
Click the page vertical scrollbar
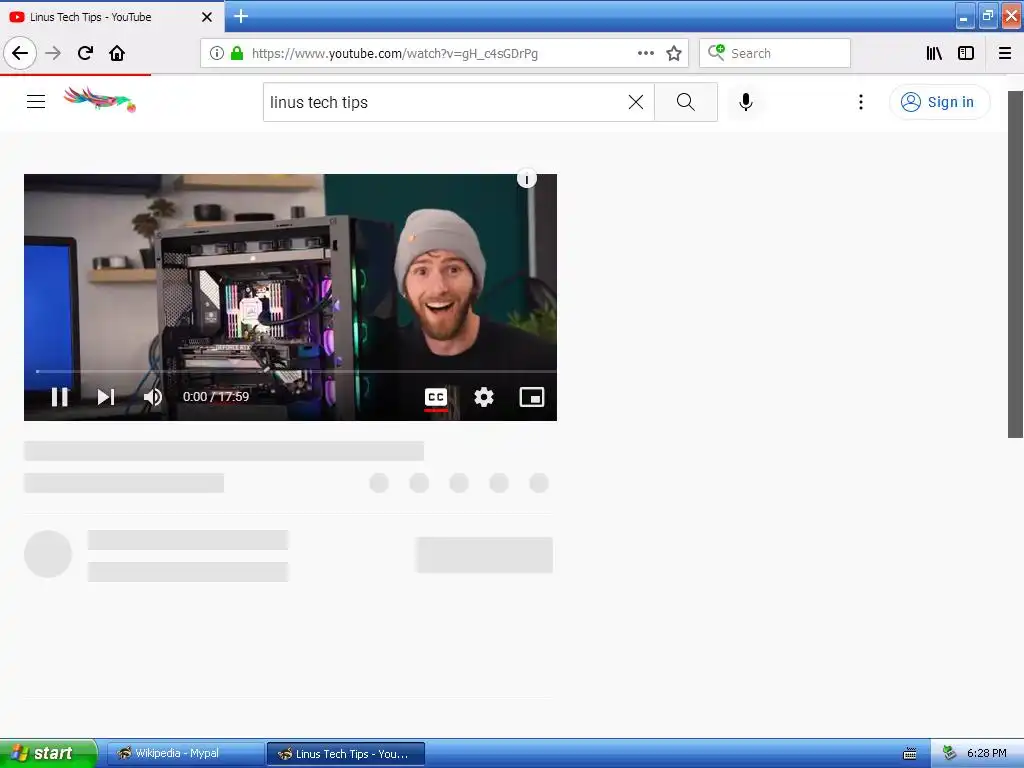click(x=1016, y=264)
